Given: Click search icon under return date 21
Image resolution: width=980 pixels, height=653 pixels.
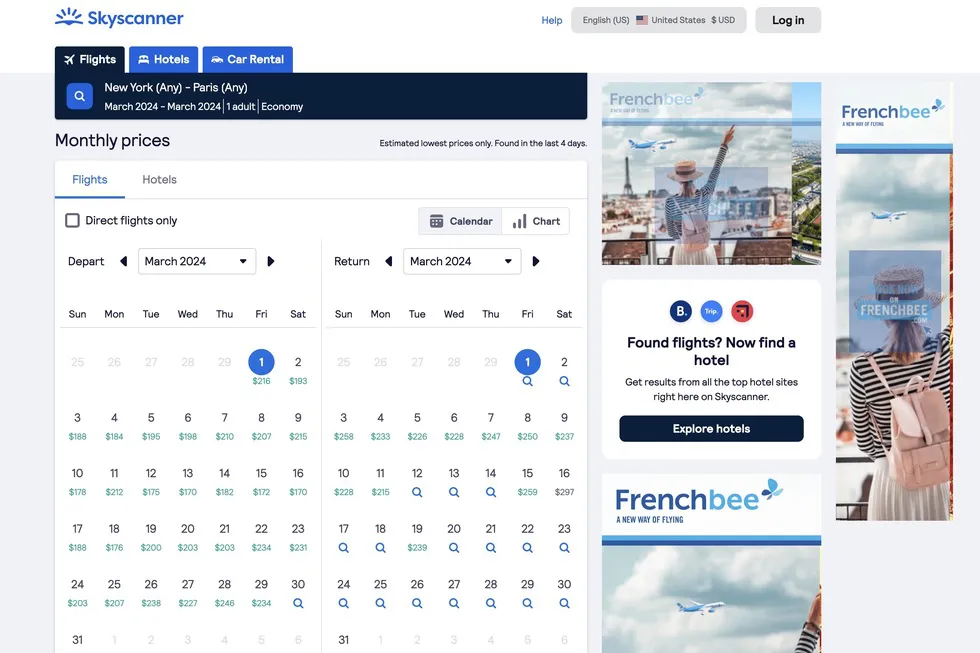Looking at the screenshot, I should (x=491, y=548).
